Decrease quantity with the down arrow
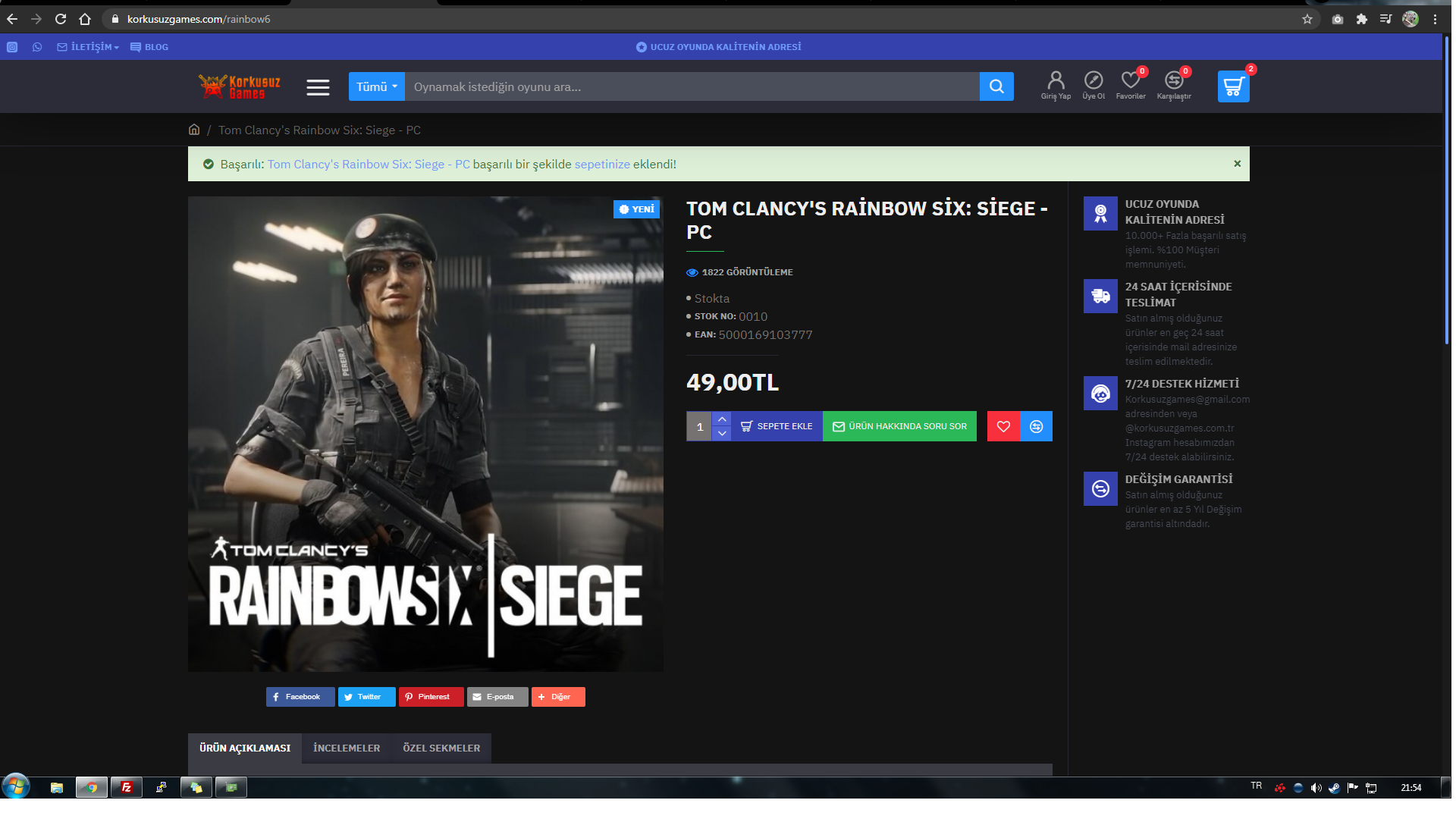The width and height of the screenshot is (1456, 819). (x=722, y=434)
